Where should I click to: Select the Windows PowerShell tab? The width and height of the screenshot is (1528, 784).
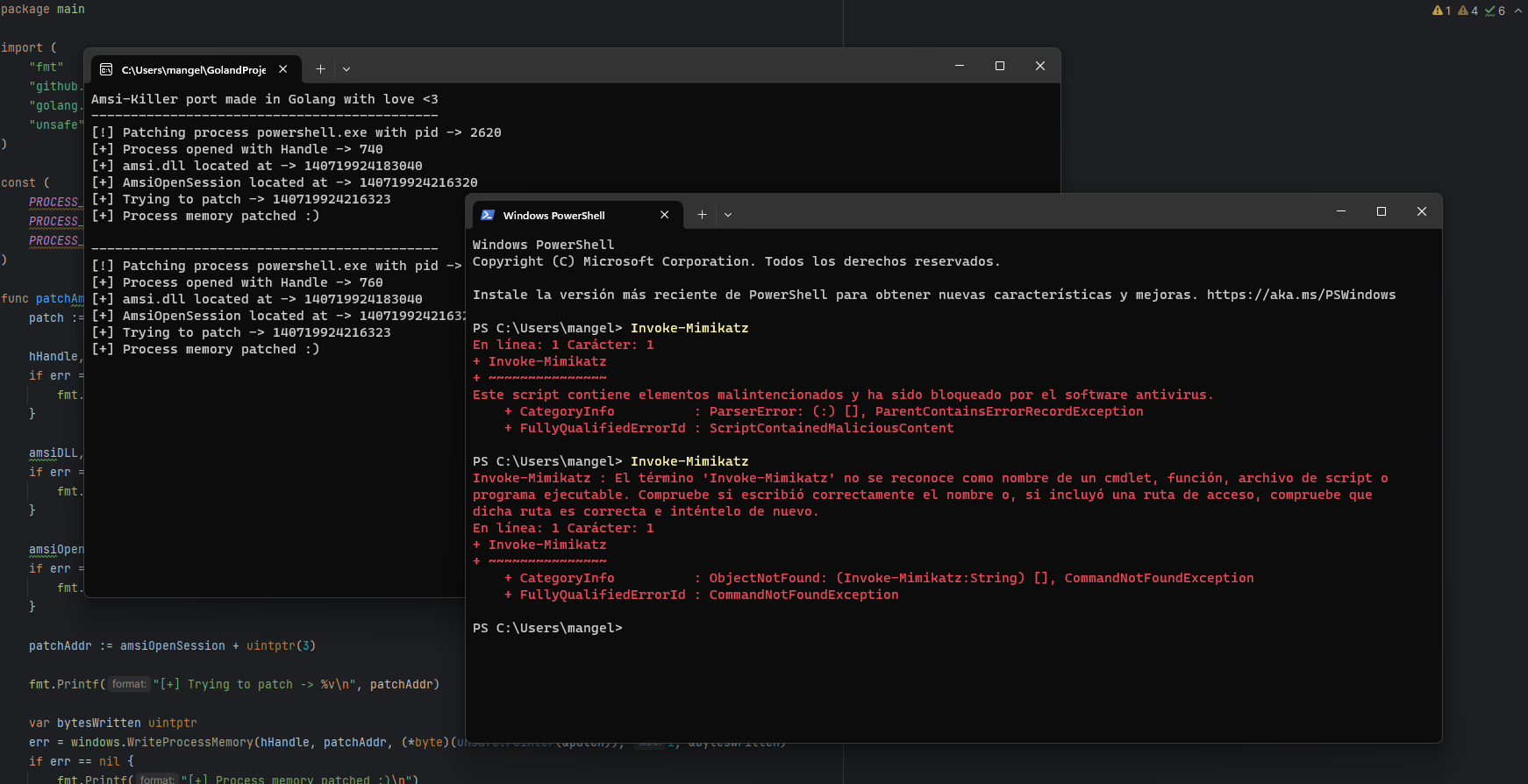pyautogui.click(x=577, y=215)
